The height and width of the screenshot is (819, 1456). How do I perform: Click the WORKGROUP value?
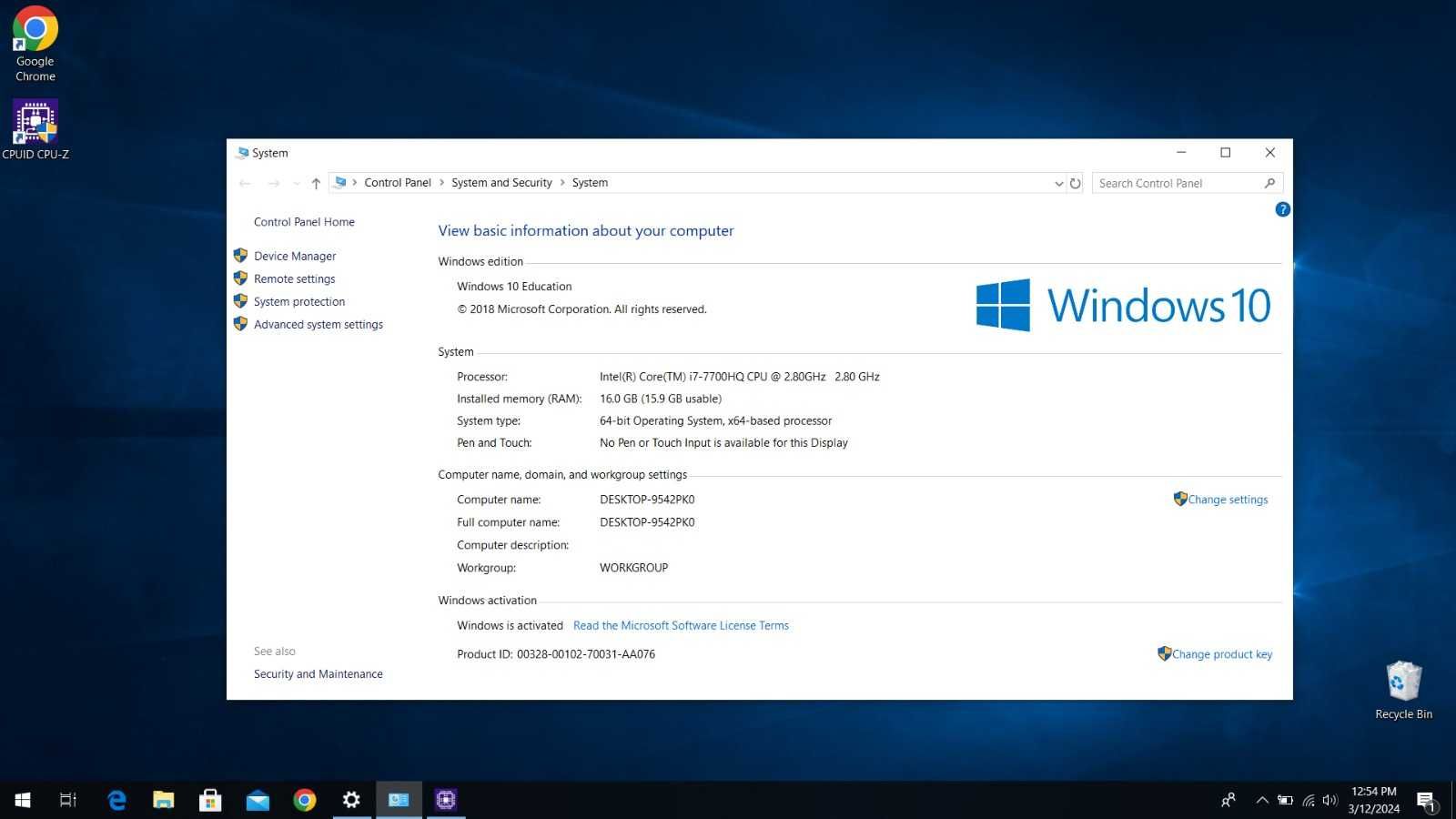click(633, 568)
